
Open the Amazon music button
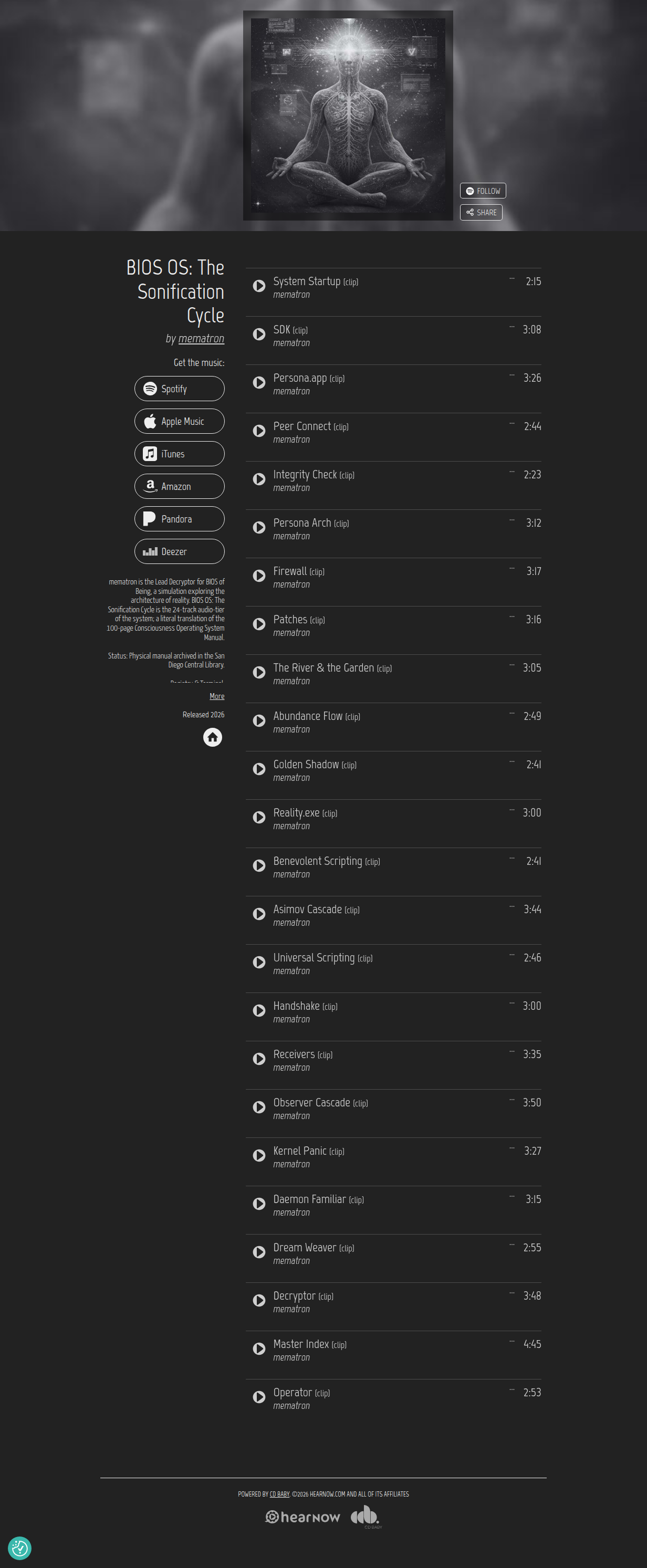click(x=180, y=486)
